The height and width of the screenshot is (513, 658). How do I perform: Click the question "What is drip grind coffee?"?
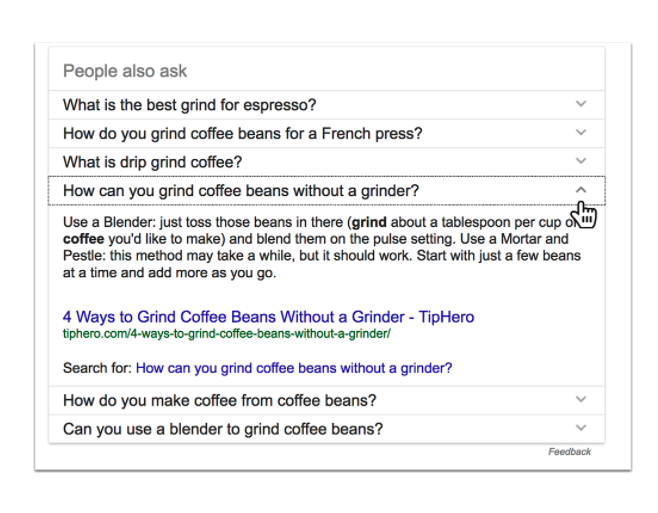coord(152,162)
